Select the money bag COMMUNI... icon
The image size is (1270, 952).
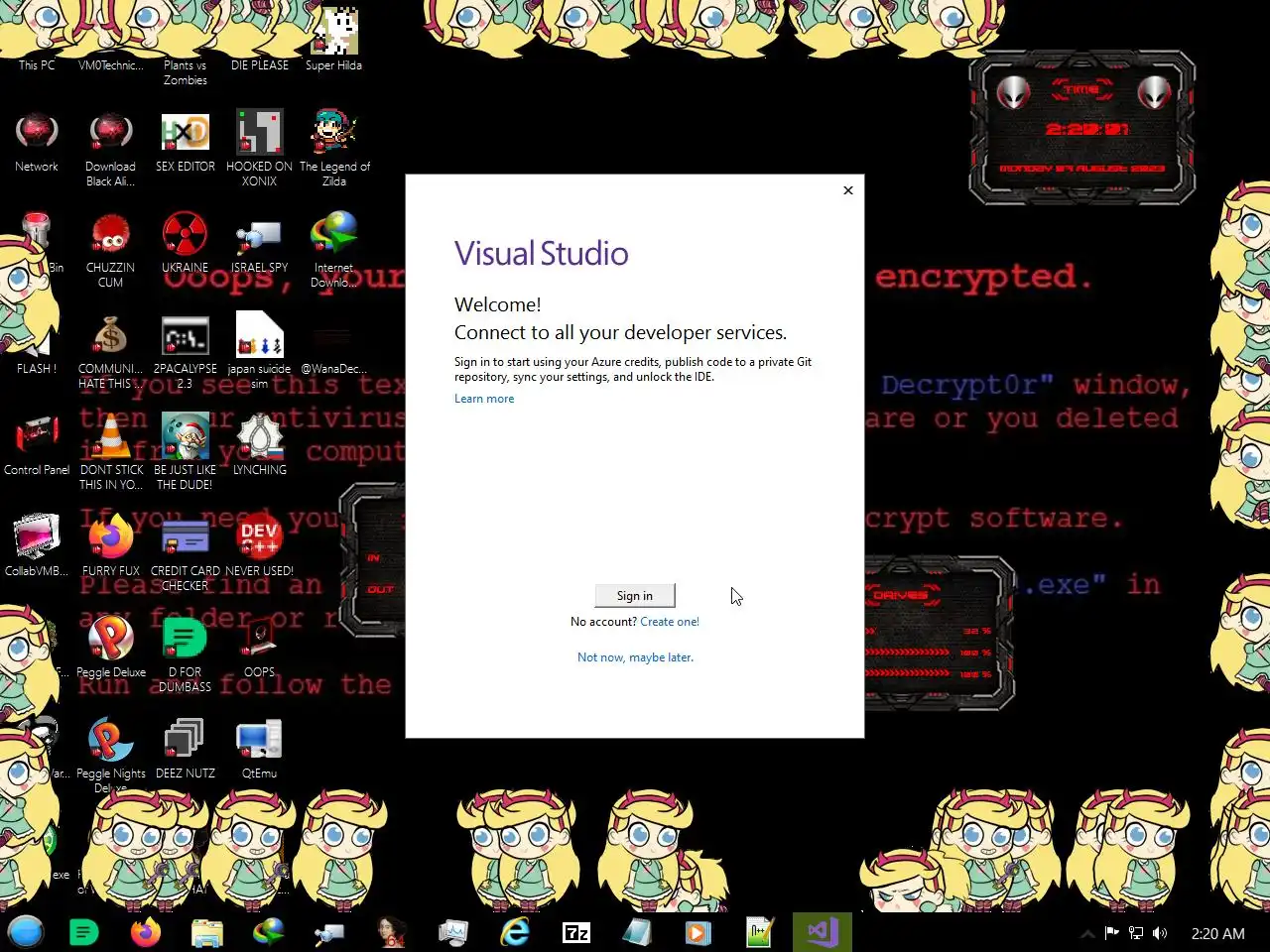(110, 351)
